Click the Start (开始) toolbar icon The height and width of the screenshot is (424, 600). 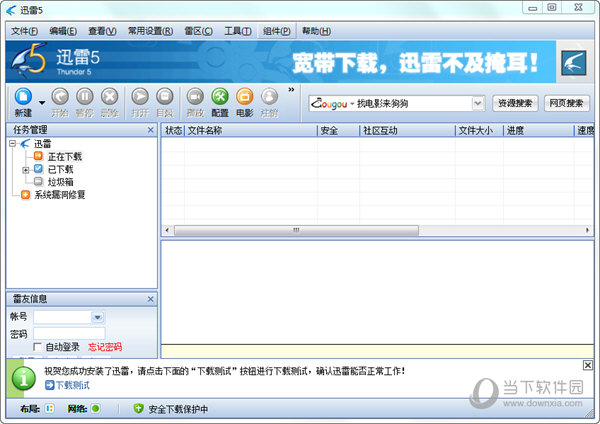pyautogui.click(x=60, y=96)
